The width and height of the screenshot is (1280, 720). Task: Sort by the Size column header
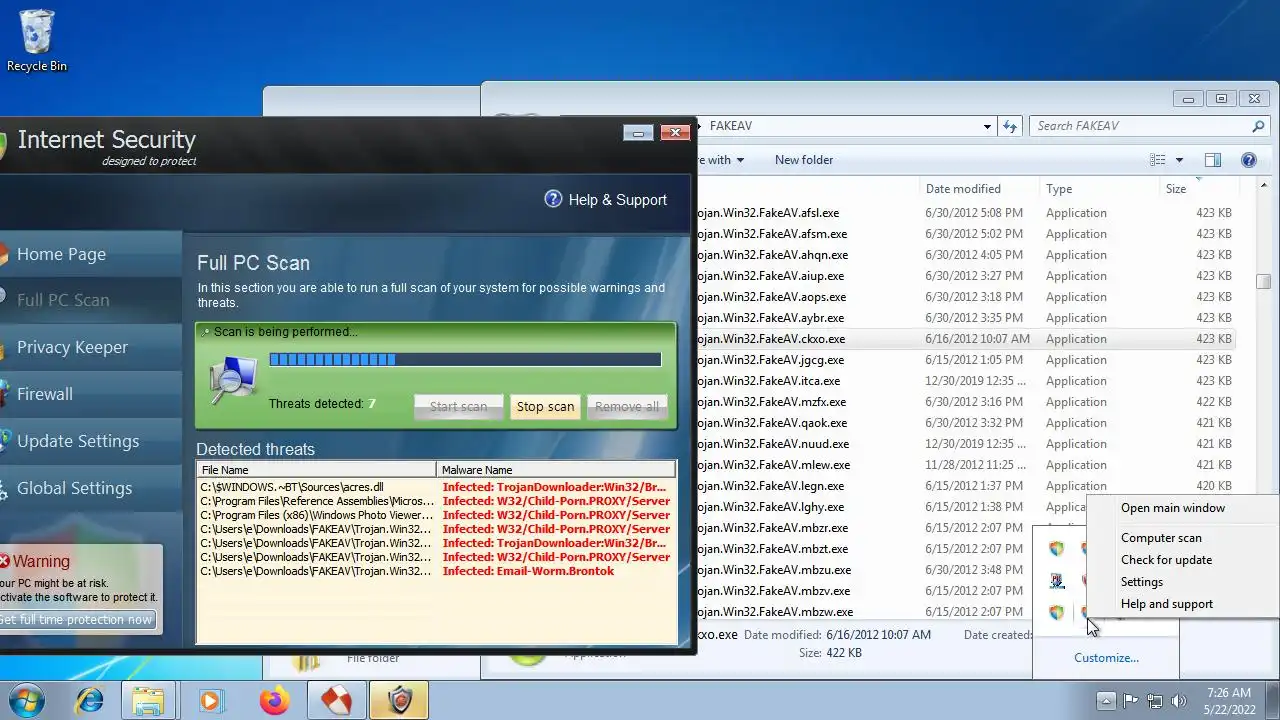[x=1199, y=189]
